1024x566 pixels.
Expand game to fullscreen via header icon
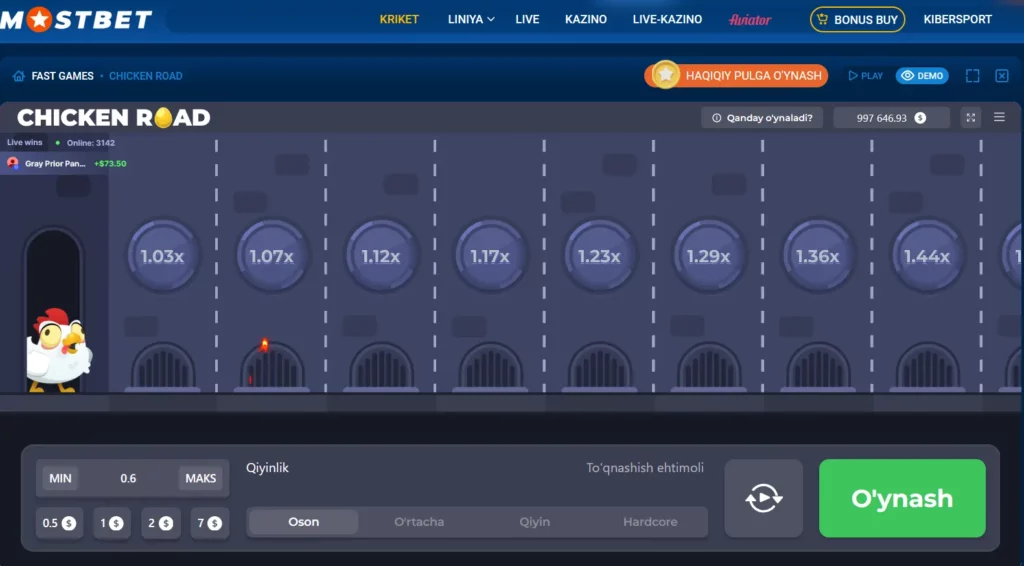(x=972, y=76)
